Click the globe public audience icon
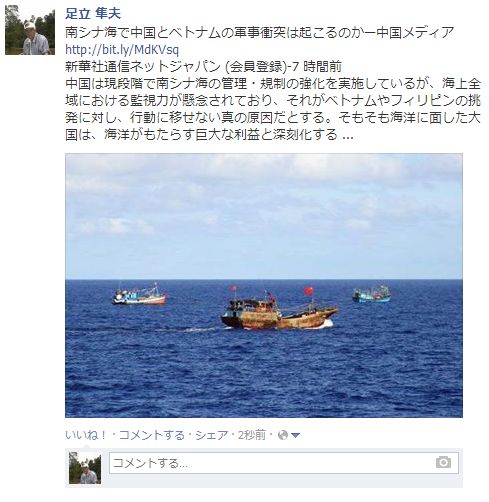 [283, 435]
